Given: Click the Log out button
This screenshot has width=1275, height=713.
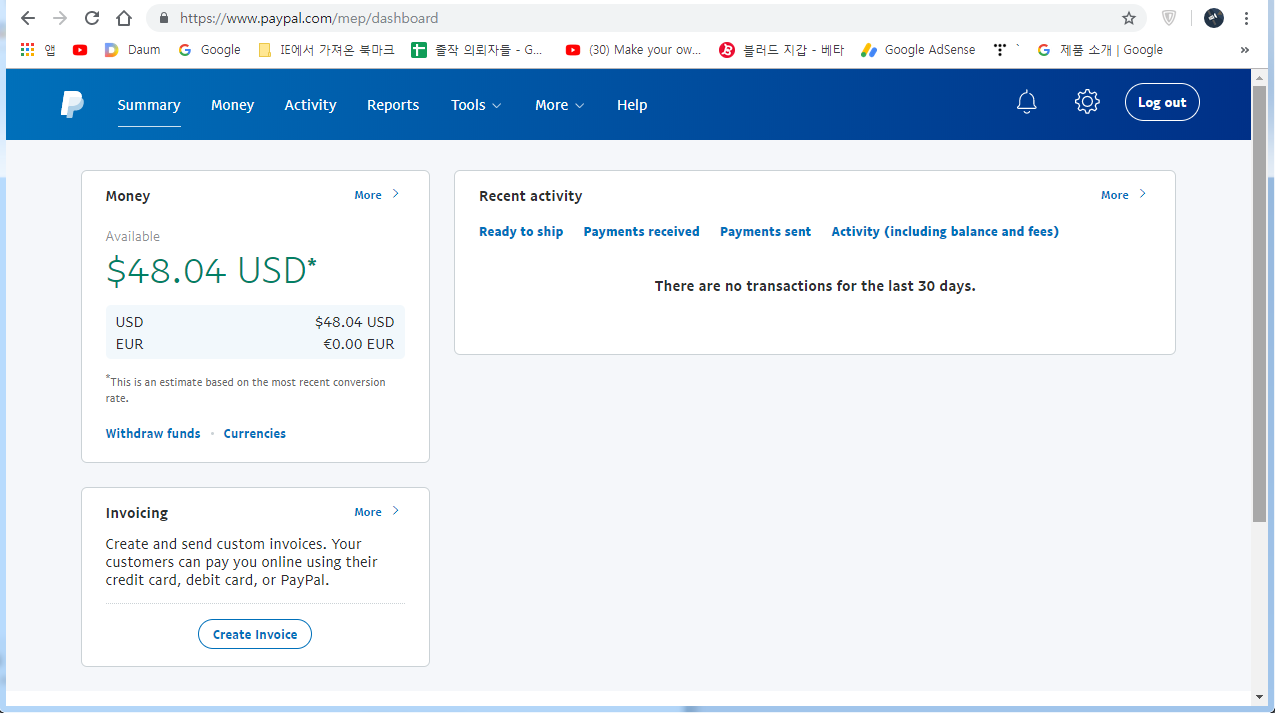Looking at the screenshot, I should coord(1162,102).
